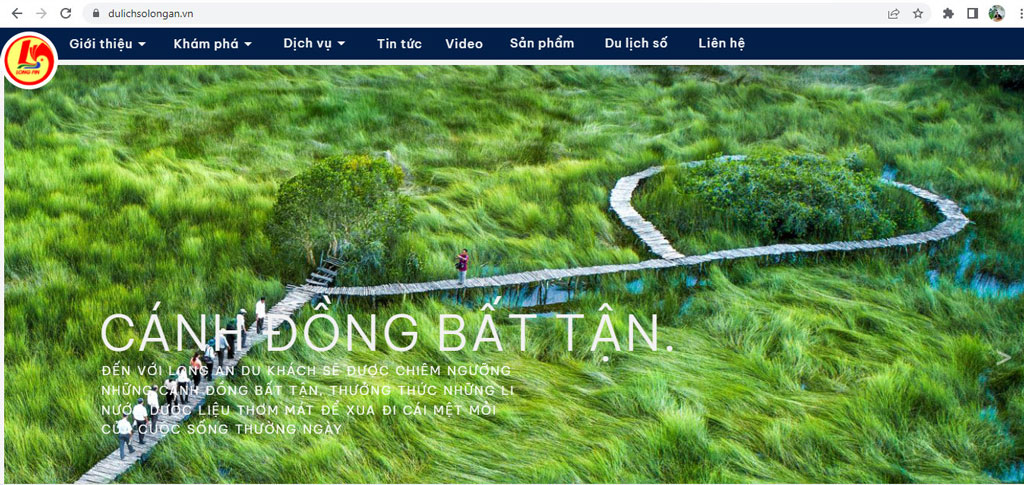Open the browser extensions puzzle icon

pyautogui.click(x=948, y=14)
